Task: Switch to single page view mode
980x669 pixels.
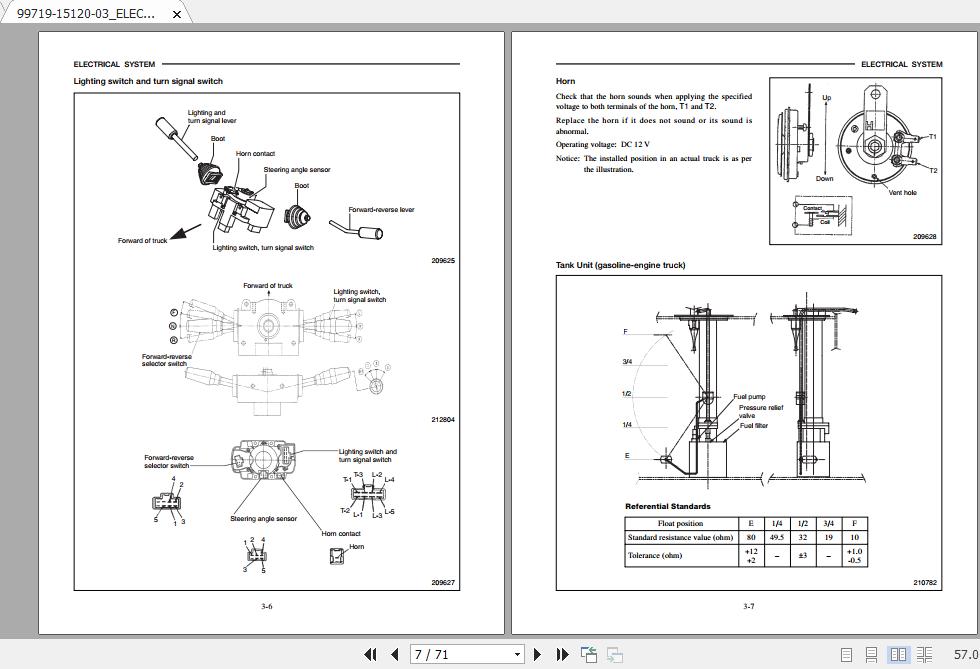Action: (846, 654)
